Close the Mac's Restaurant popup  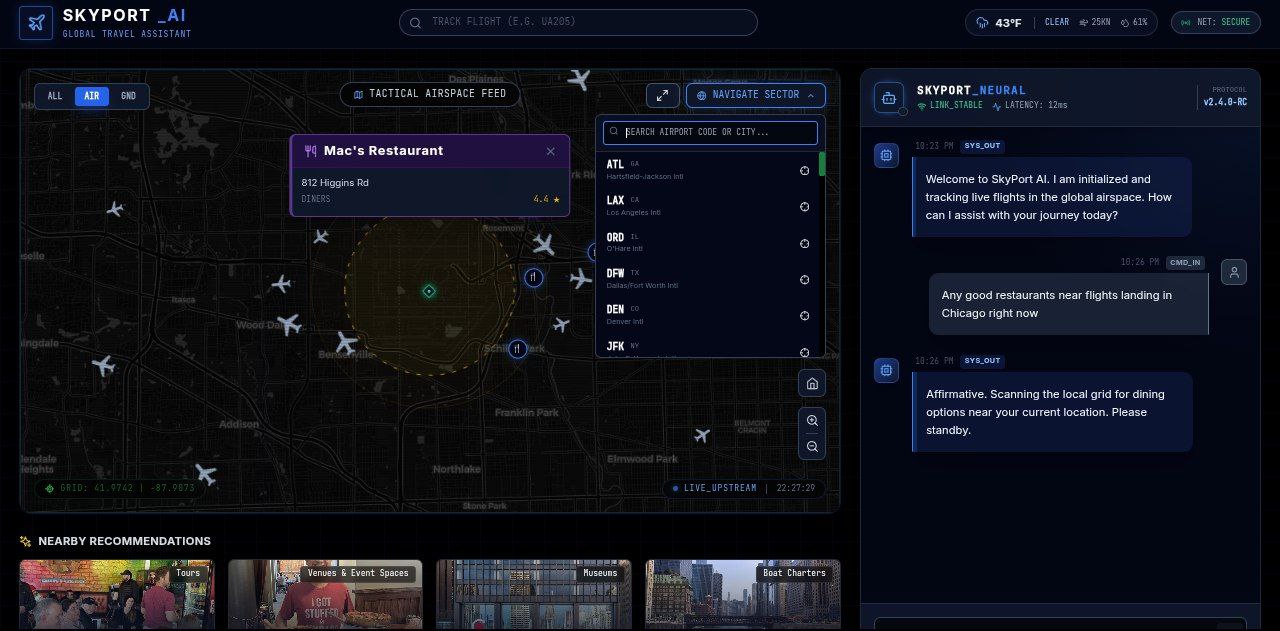tap(550, 152)
